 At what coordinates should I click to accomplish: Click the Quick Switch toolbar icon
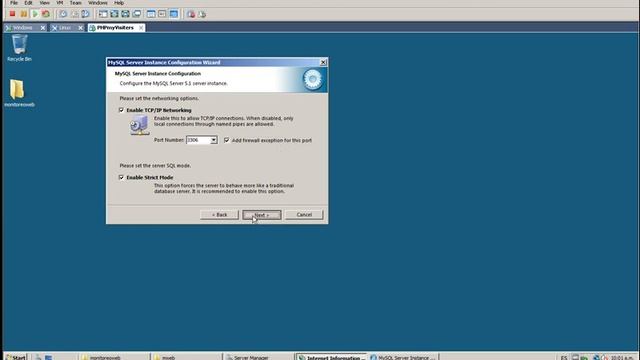click(114, 14)
